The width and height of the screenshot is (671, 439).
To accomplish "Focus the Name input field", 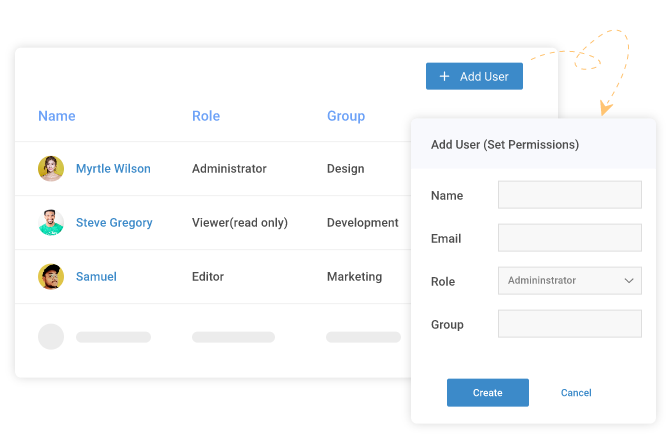I will click(x=569, y=195).
